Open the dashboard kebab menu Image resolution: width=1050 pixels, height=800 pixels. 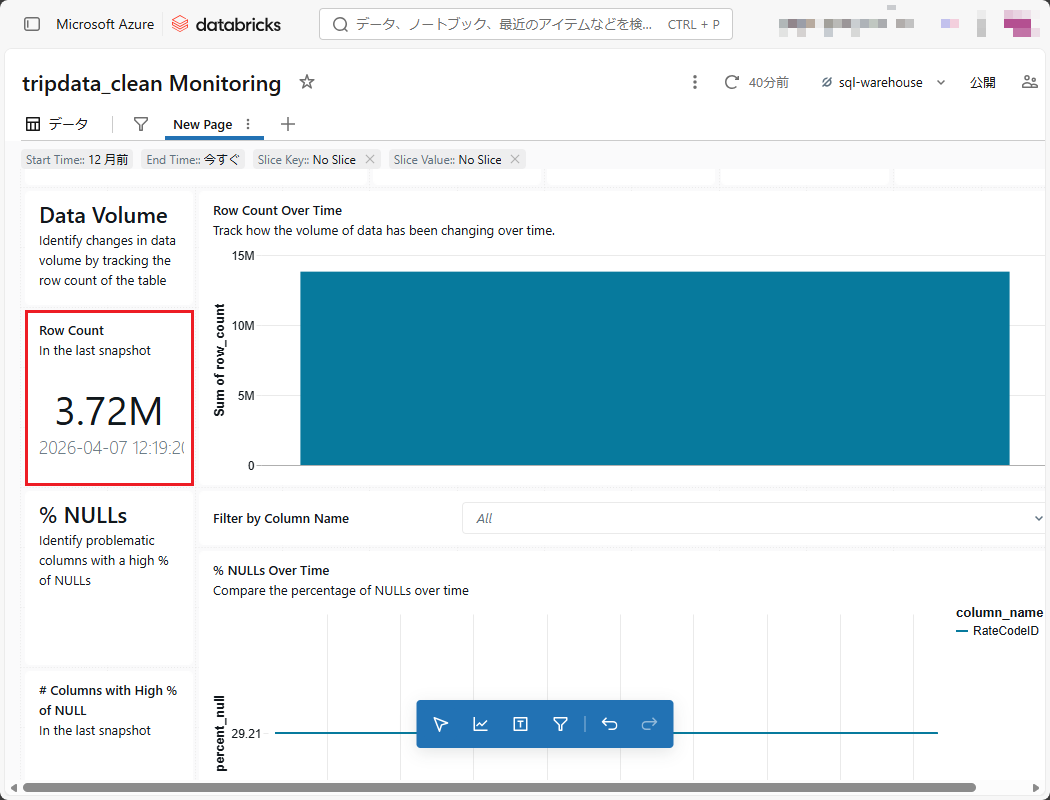click(x=695, y=82)
